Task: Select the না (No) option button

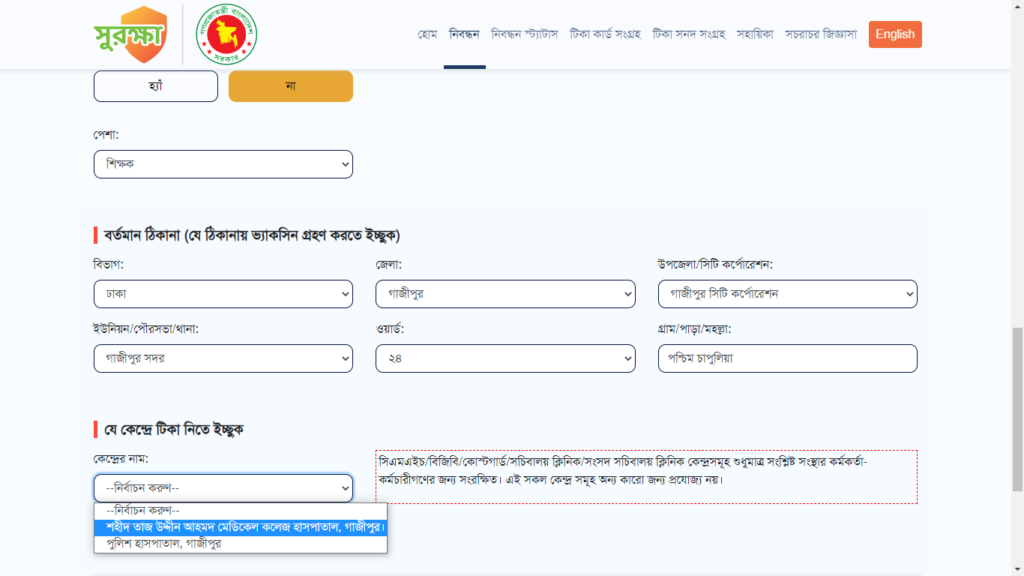Action: click(290, 86)
